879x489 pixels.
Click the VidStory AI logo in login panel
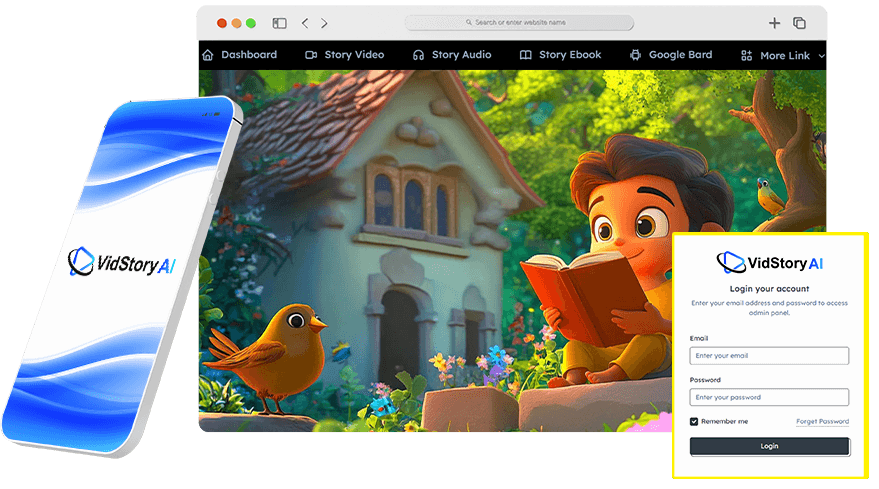coord(769,262)
